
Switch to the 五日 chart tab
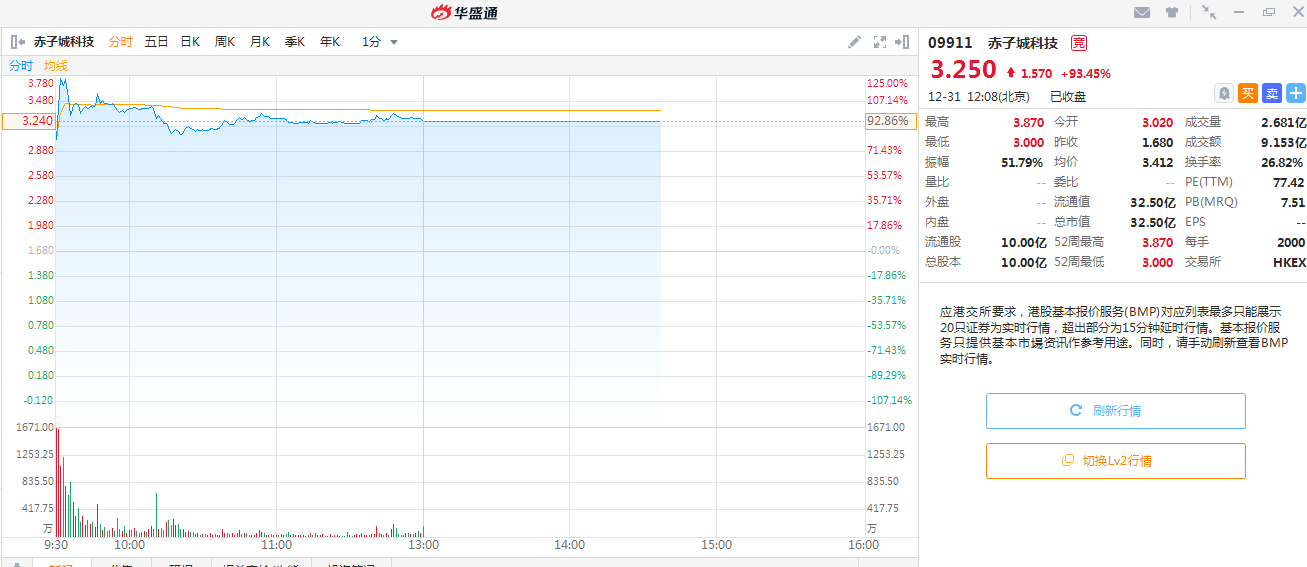pos(156,42)
